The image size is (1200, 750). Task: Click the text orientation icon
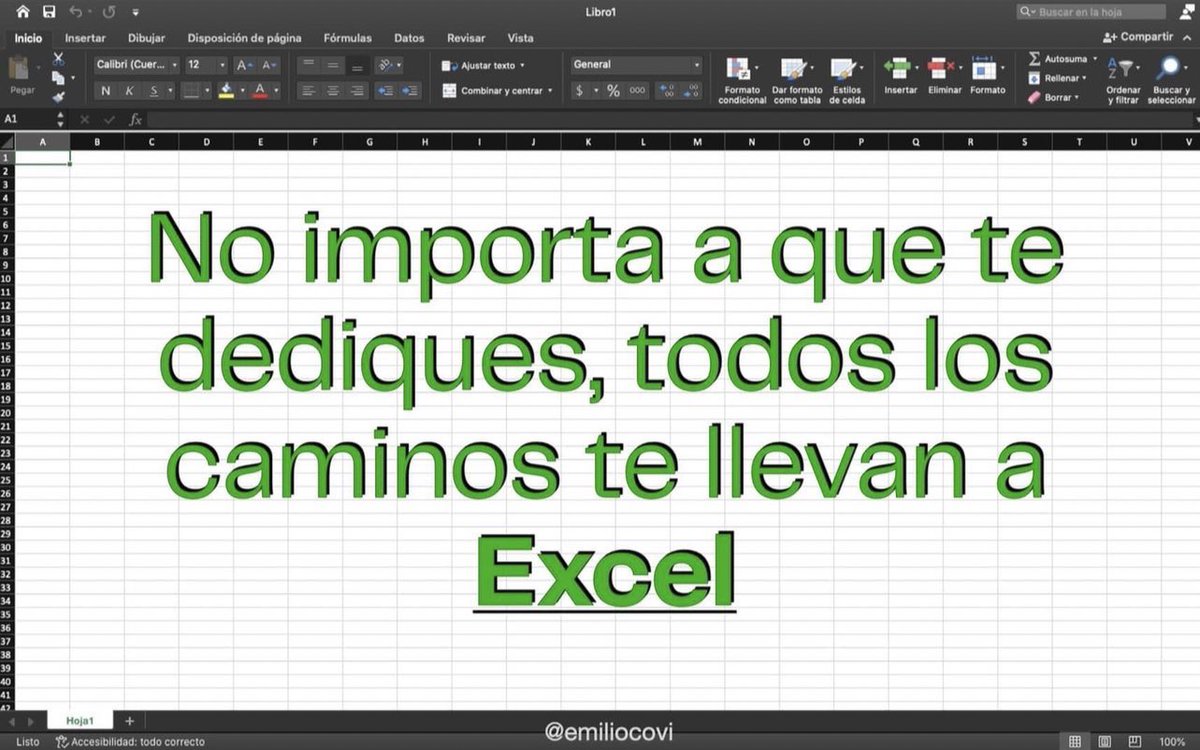[x=388, y=64]
